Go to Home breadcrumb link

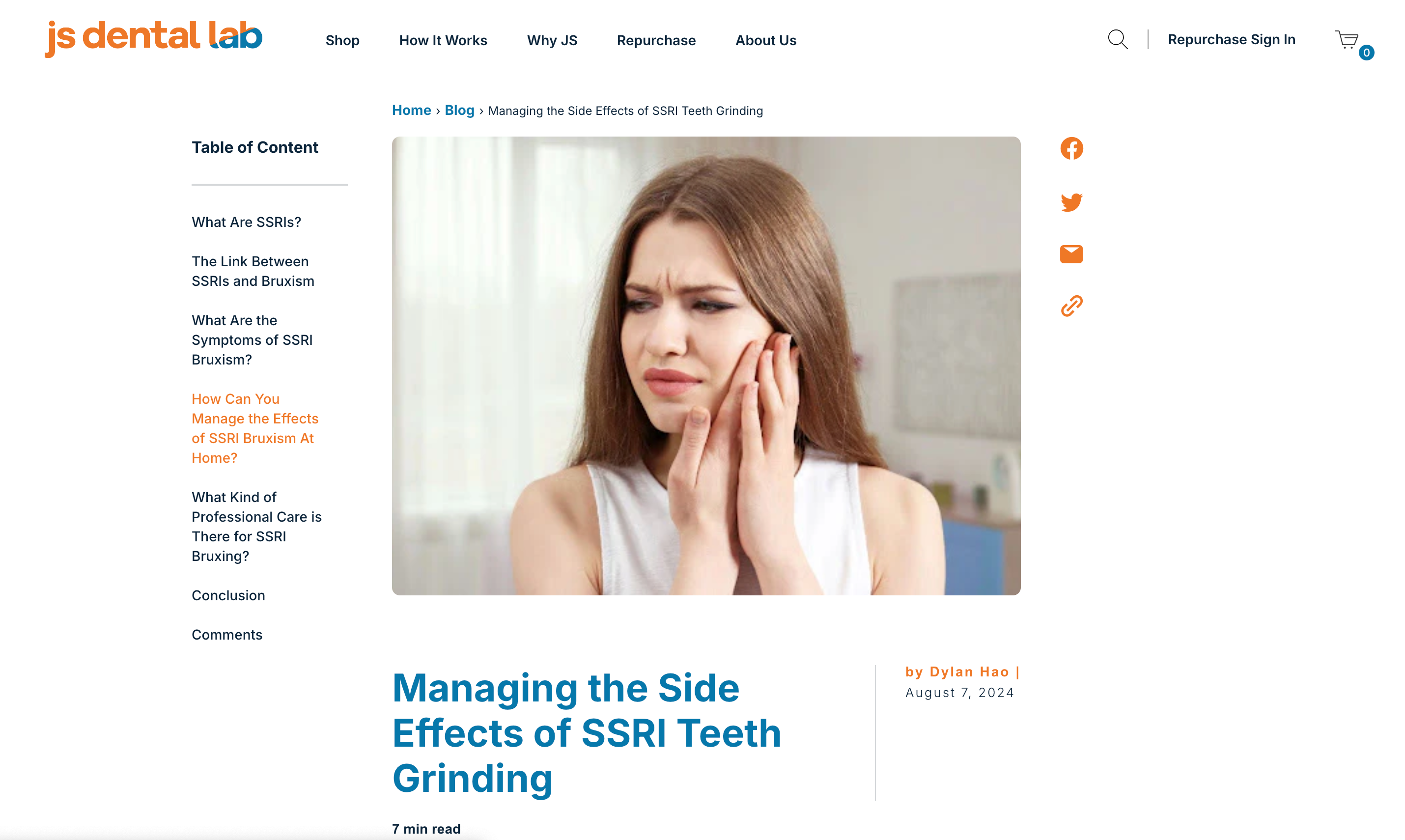pos(412,111)
